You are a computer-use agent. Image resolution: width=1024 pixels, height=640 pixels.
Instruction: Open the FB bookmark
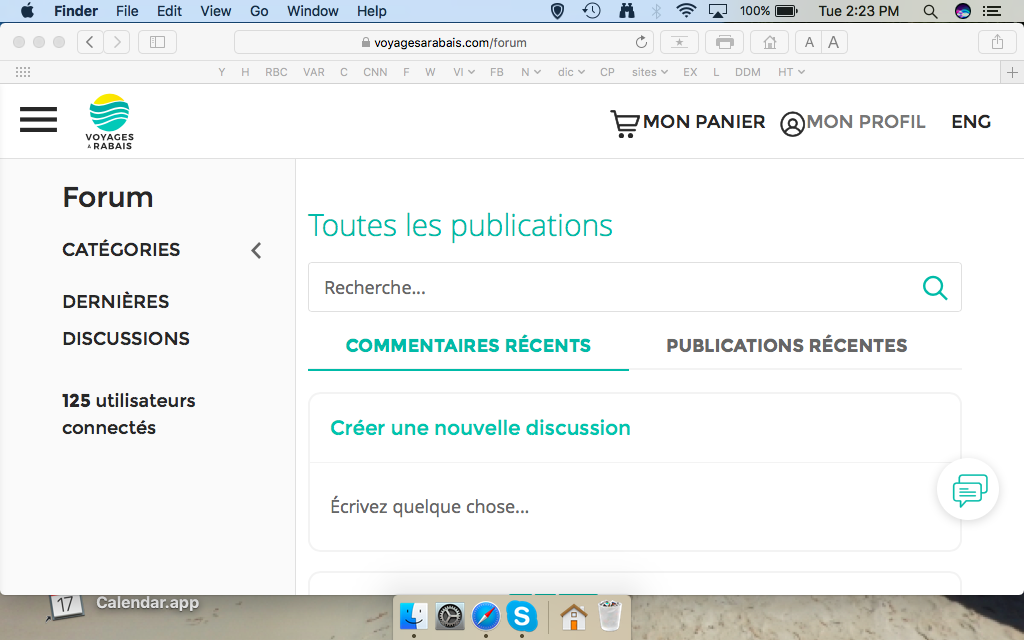click(x=496, y=72)
